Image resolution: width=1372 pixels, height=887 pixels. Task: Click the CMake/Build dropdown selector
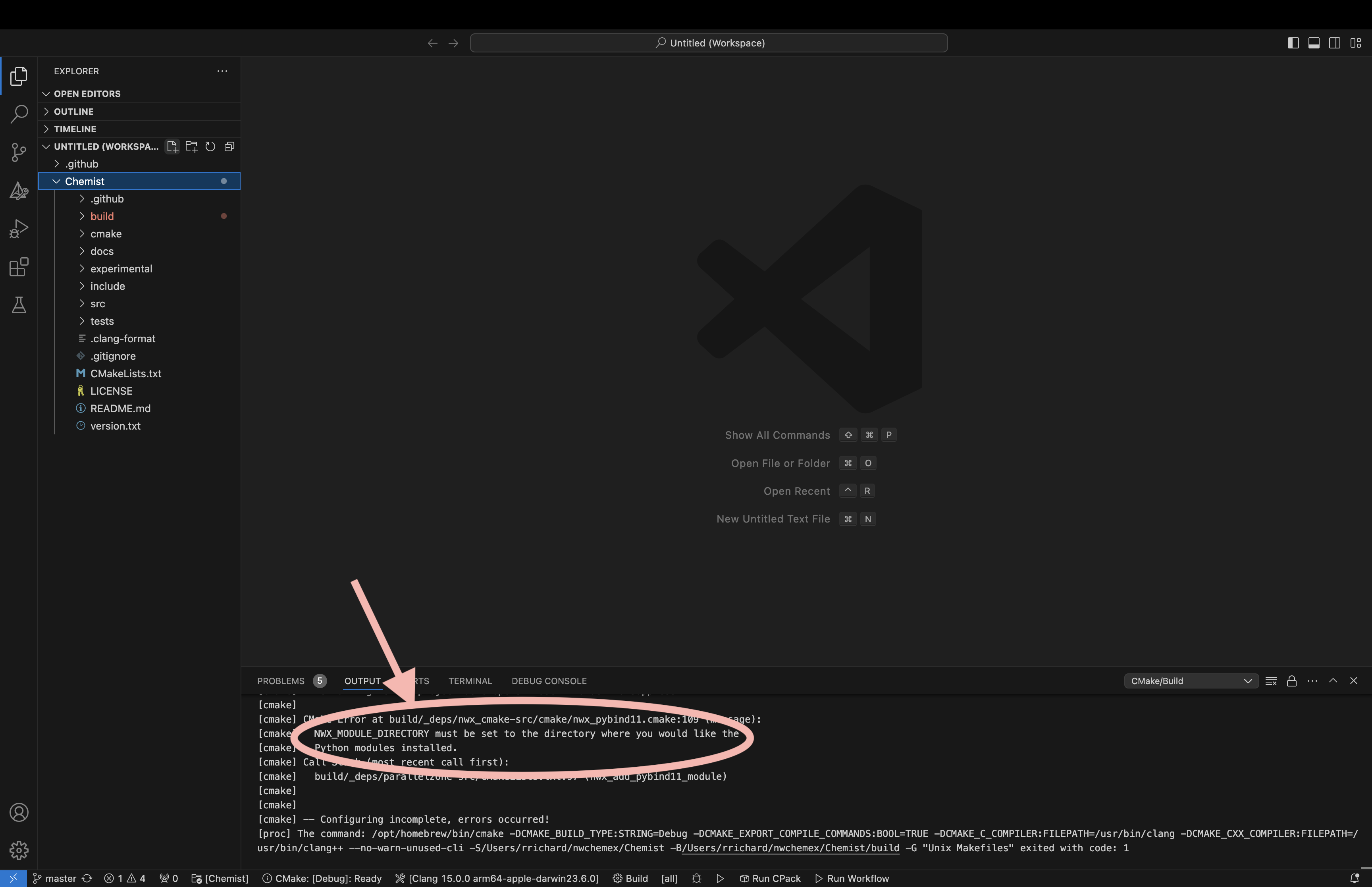pos(1190,680)
